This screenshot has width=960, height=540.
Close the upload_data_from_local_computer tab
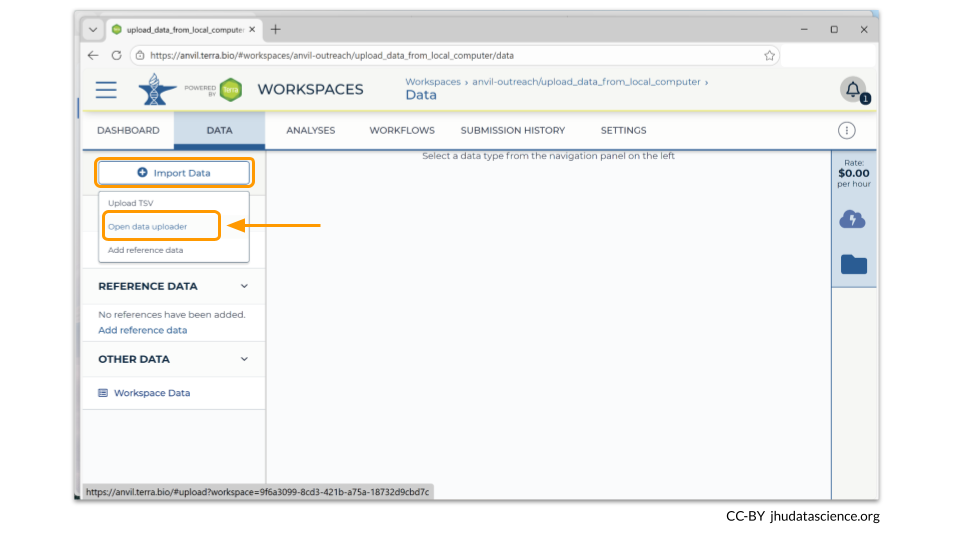coord(252,29)
